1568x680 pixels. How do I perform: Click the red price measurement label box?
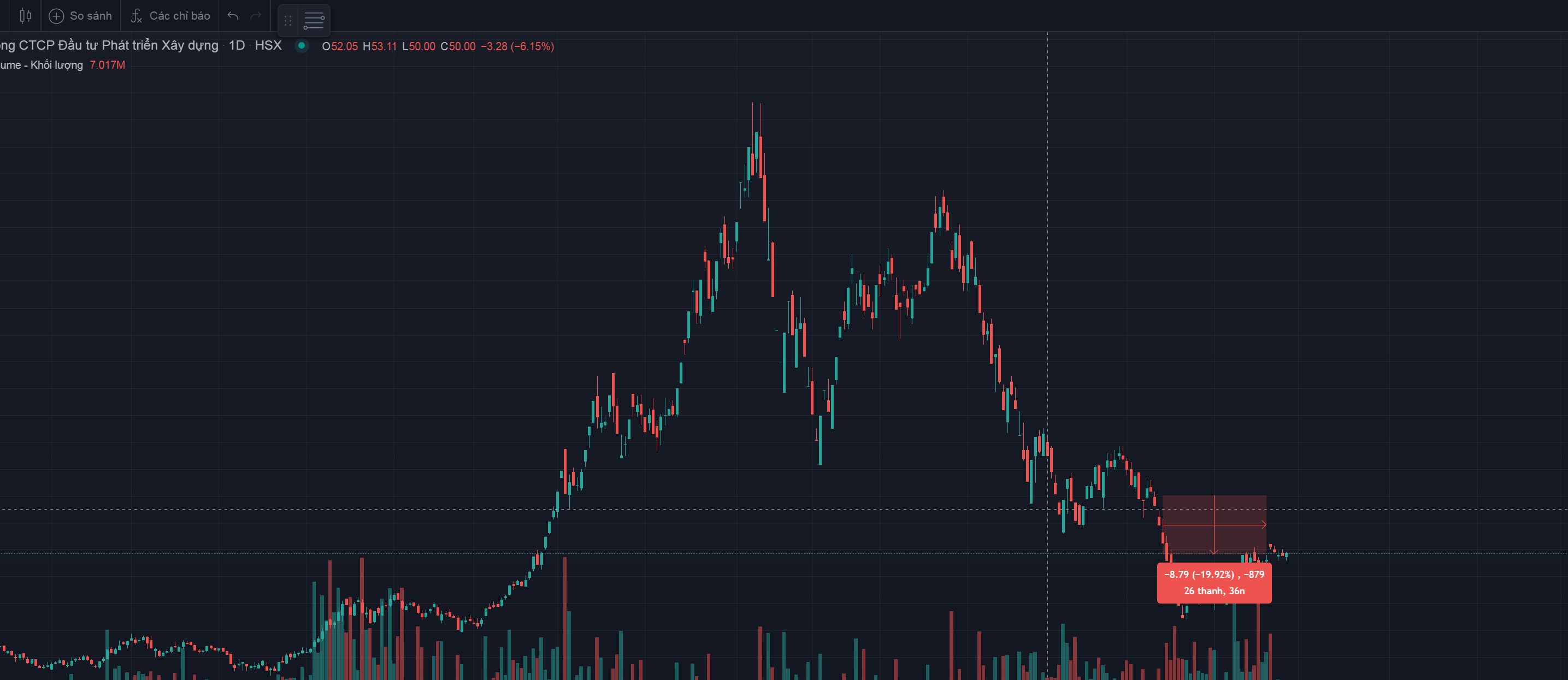pos(1214,583)
